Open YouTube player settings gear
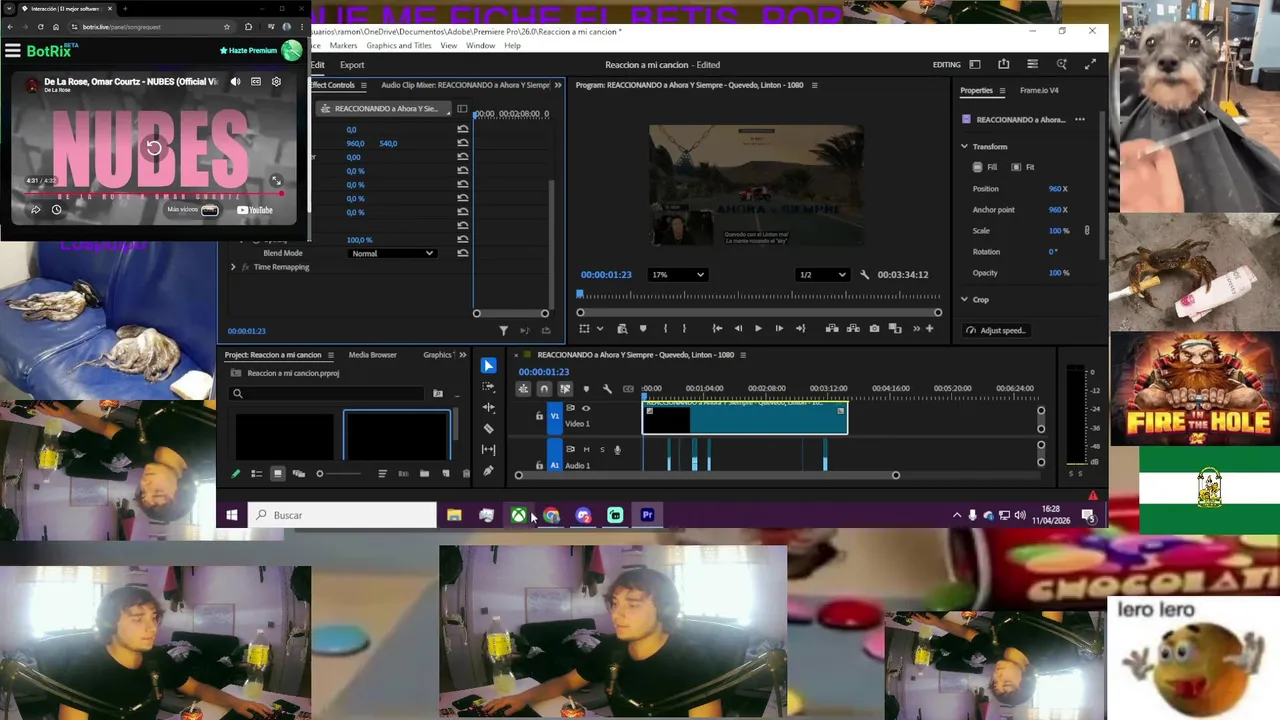The height and width of the screenshot is (720, 1280). (x=276, y=82)
